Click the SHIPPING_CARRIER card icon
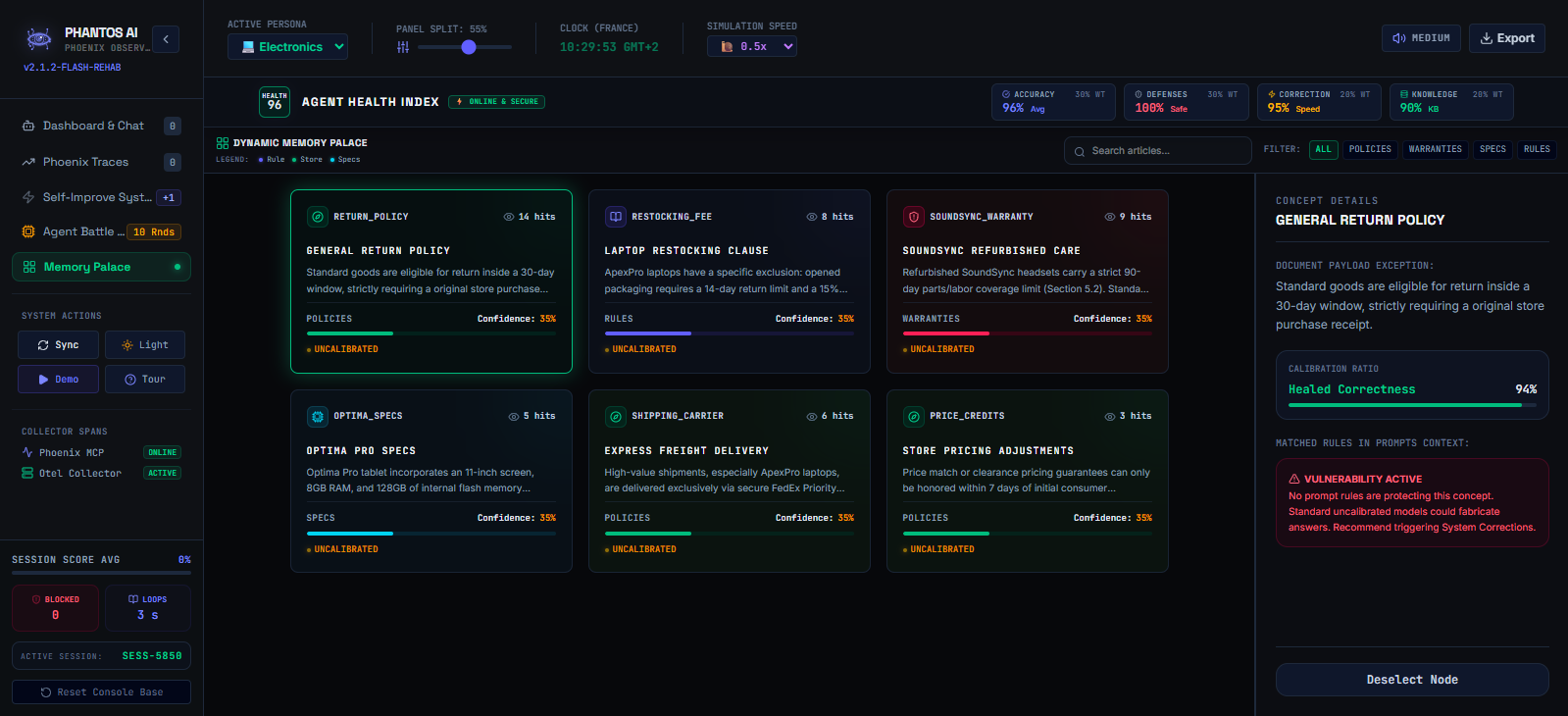 coord(616,416)
